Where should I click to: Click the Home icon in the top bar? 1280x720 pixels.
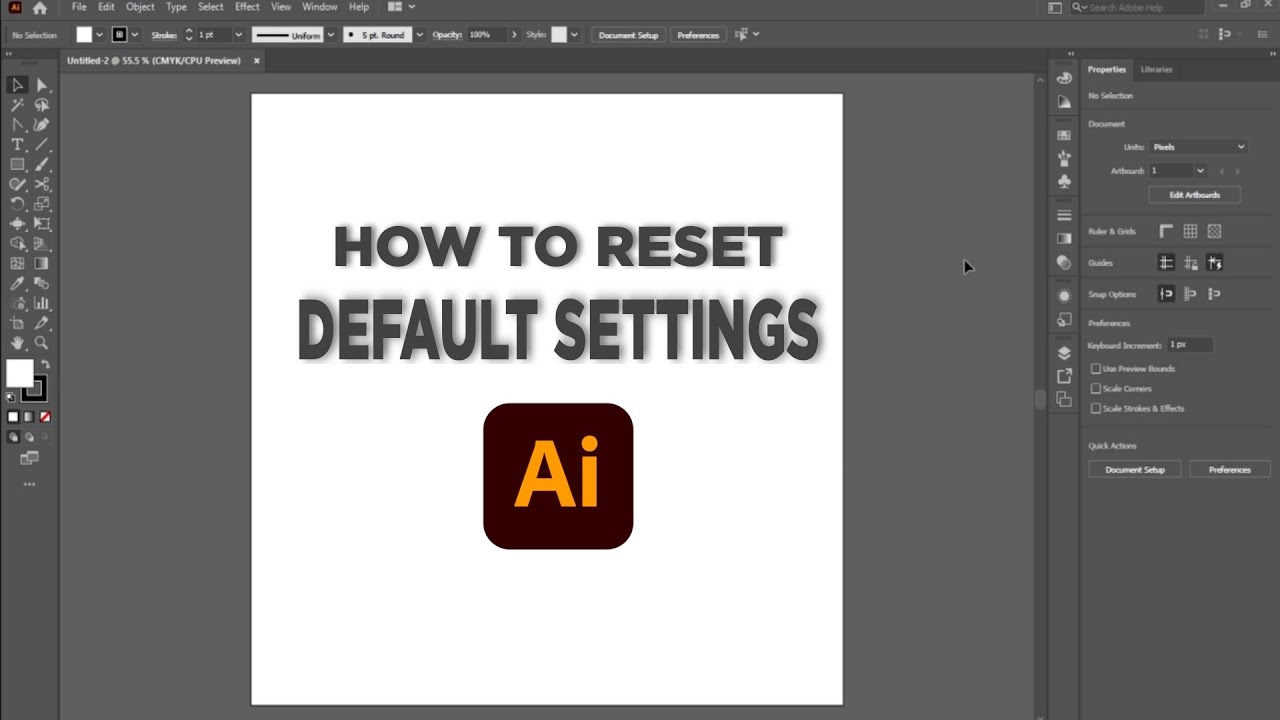point(40,8)
